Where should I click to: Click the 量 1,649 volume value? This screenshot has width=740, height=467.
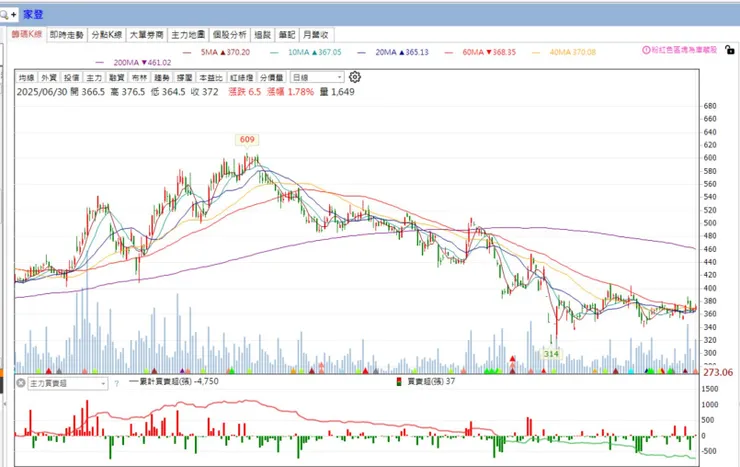[337, 92]
